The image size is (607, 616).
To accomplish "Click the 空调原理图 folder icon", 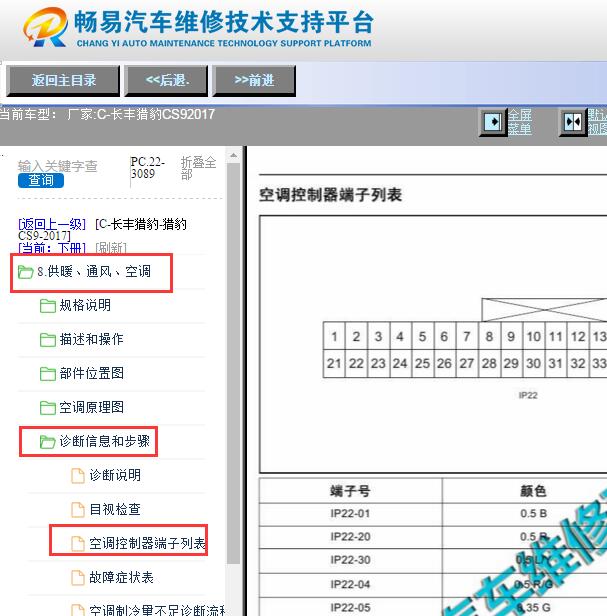I will [48, 408].
